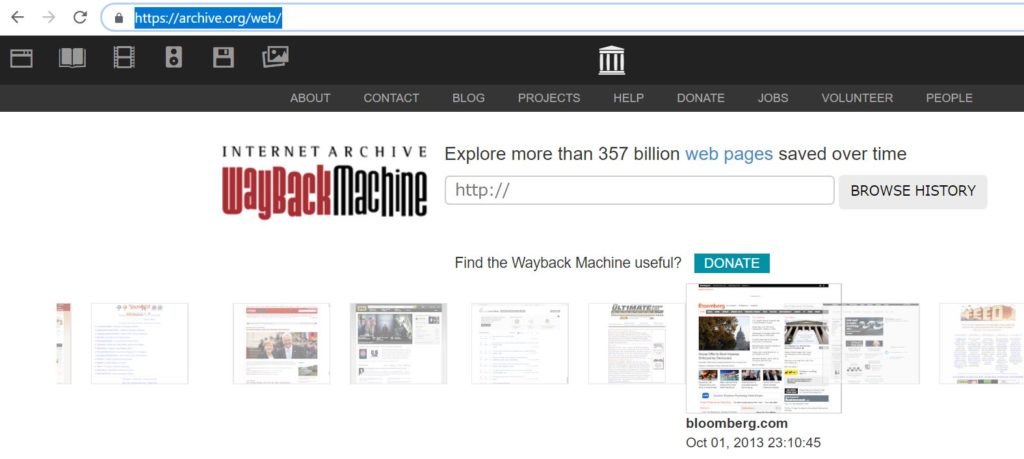Open the PEOPLE menu item
The width and height of the screenshot is (1024, 459).
949,98
